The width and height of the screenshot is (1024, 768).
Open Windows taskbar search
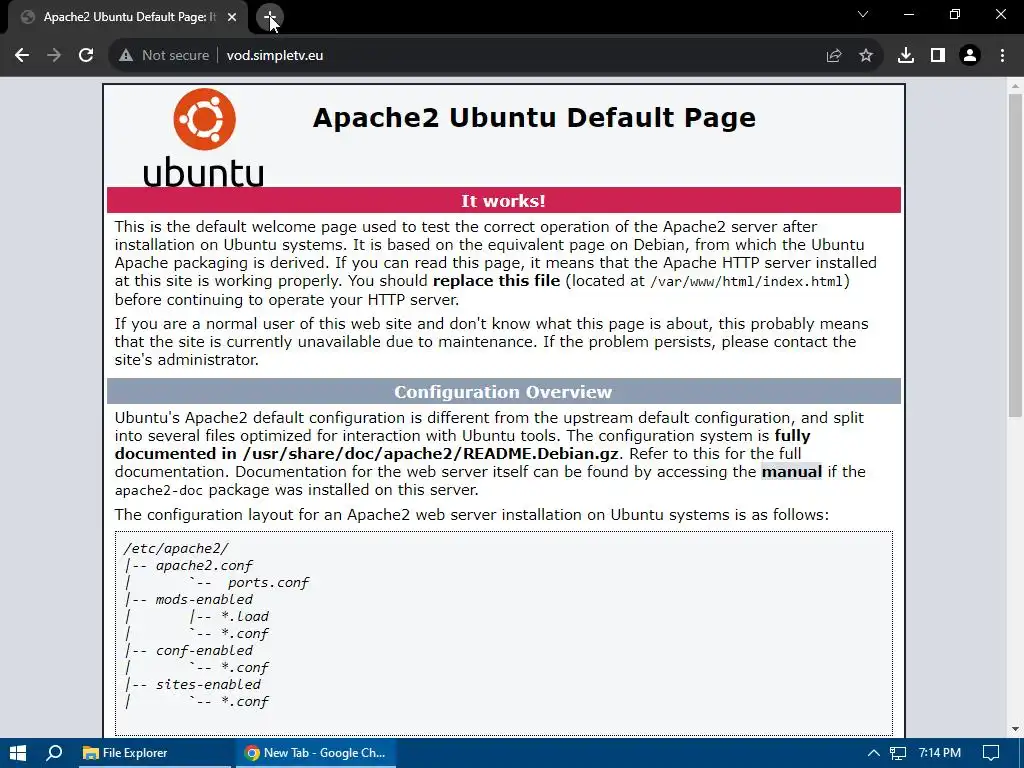[x=54, y=753]
